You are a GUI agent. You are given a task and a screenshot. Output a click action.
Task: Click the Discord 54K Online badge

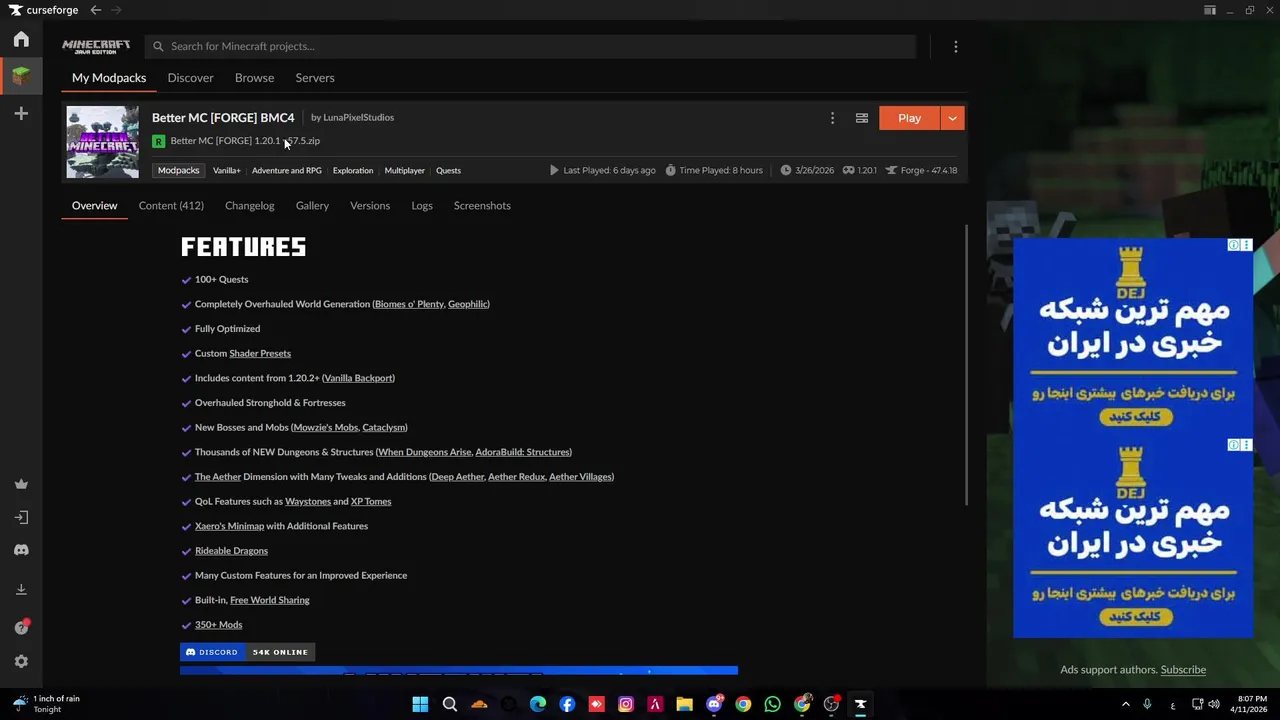point(247,652)
